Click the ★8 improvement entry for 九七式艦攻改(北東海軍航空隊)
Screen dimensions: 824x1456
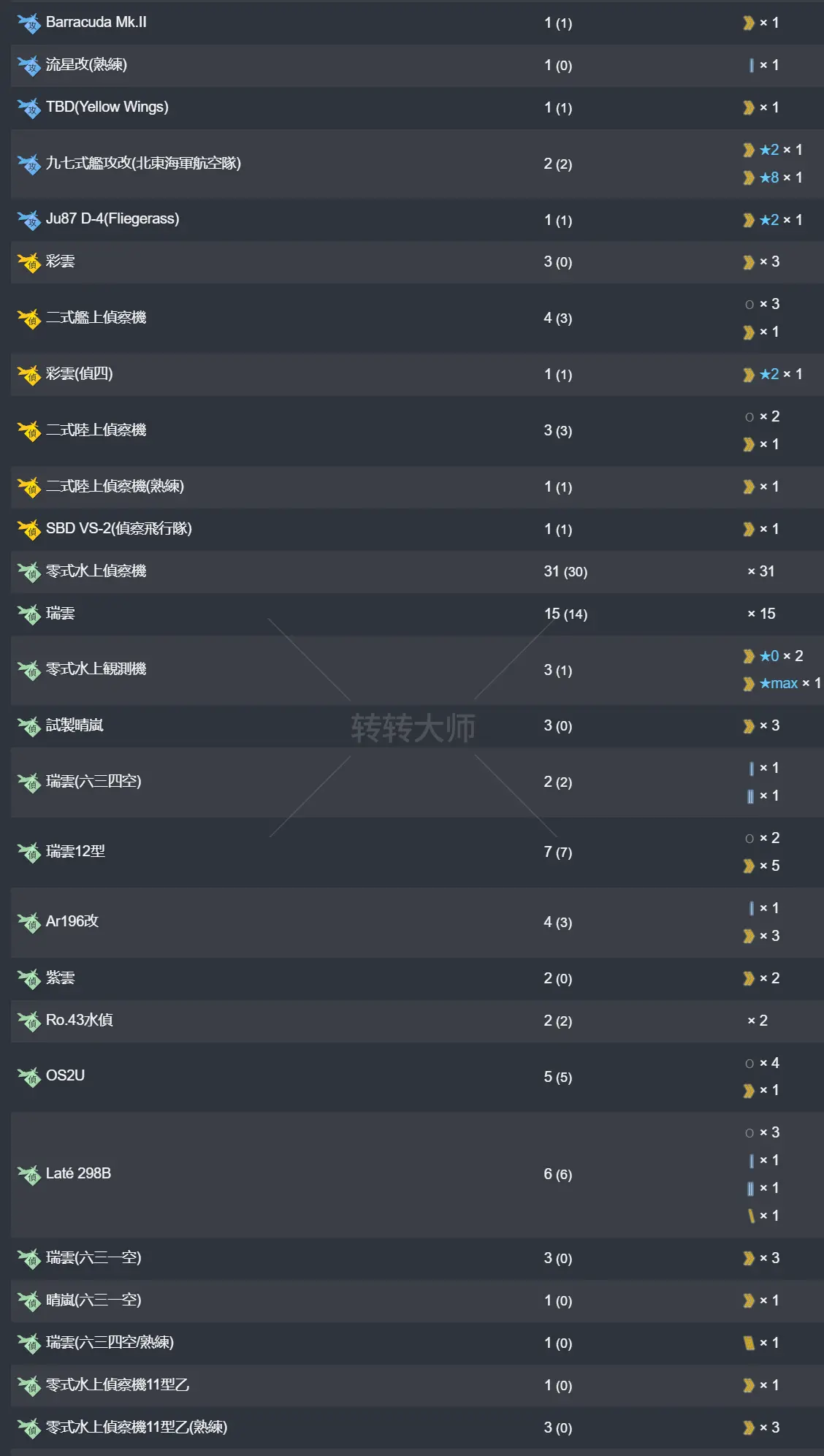point(769,178)
